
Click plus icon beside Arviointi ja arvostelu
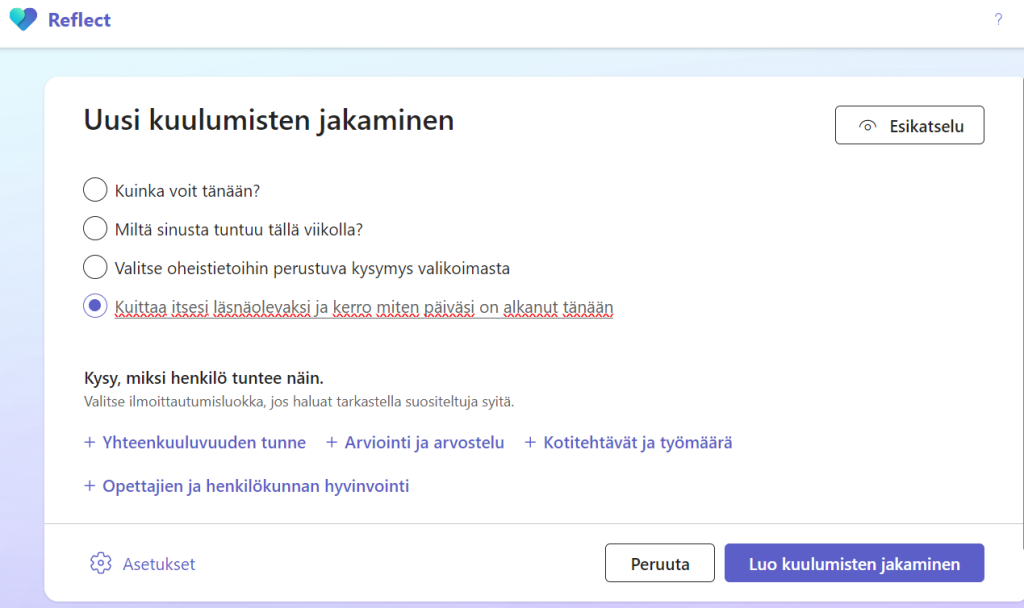pos(331,442)
